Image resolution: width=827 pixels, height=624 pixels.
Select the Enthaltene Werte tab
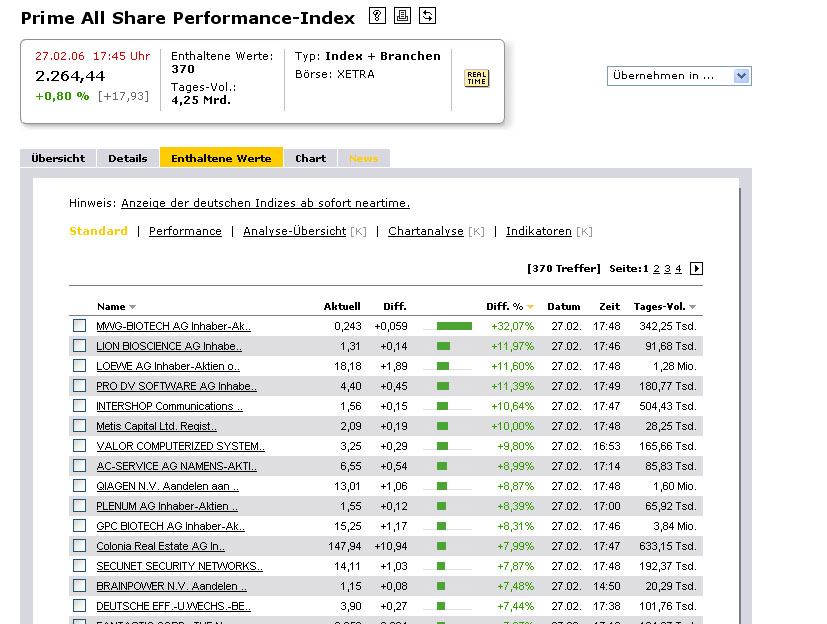click(x=222, y=158)
